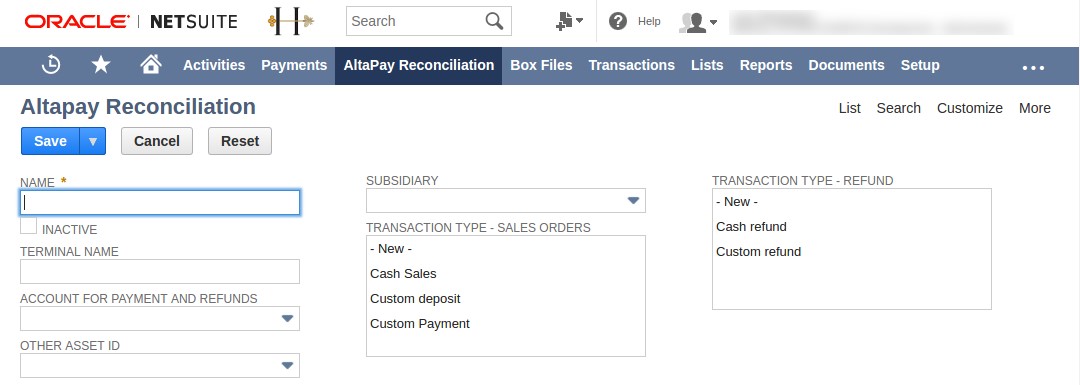
Task: Open the Shortcuts star icon
Action: pyautogui.click(x=101, y=65)
